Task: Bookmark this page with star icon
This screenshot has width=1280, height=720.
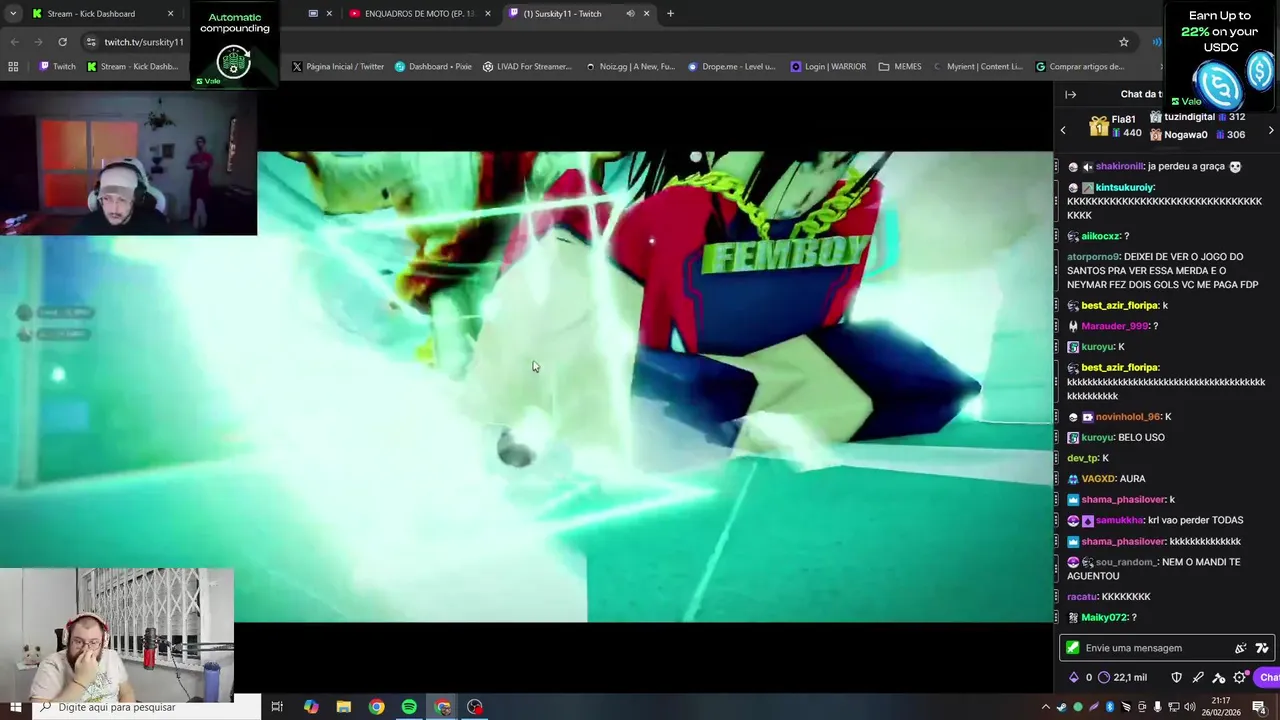Action: tap(1124, 42)
